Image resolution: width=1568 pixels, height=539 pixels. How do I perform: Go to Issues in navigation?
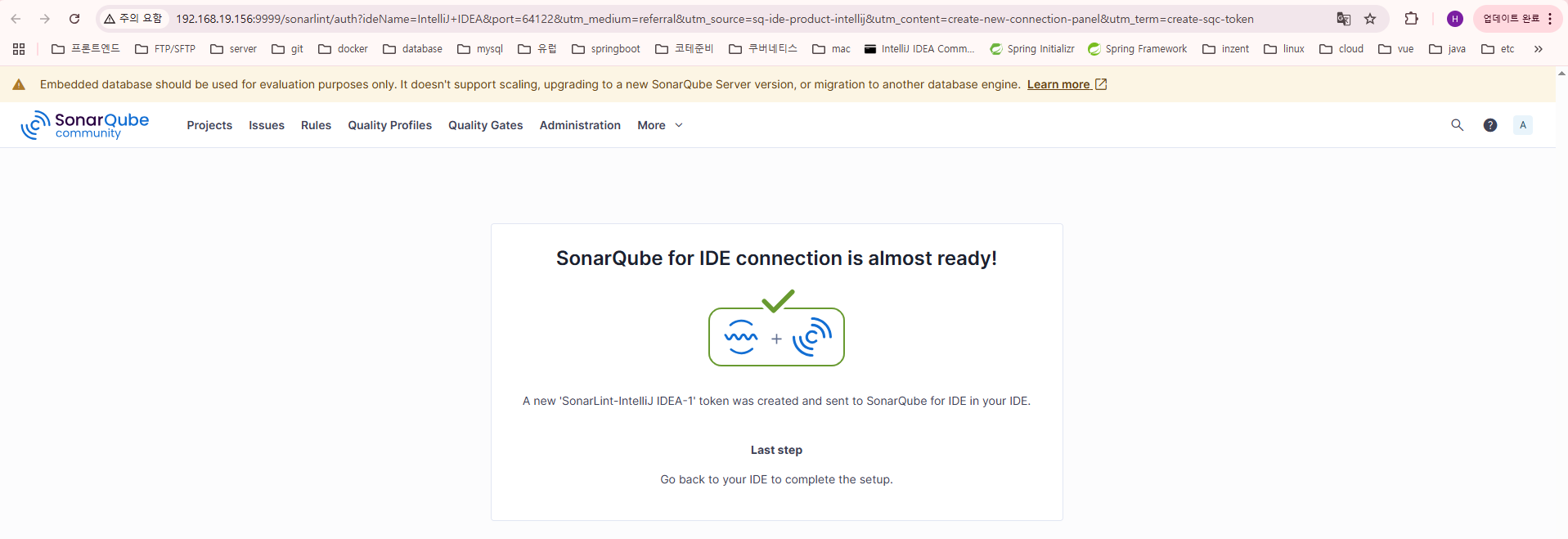[267, 125]
